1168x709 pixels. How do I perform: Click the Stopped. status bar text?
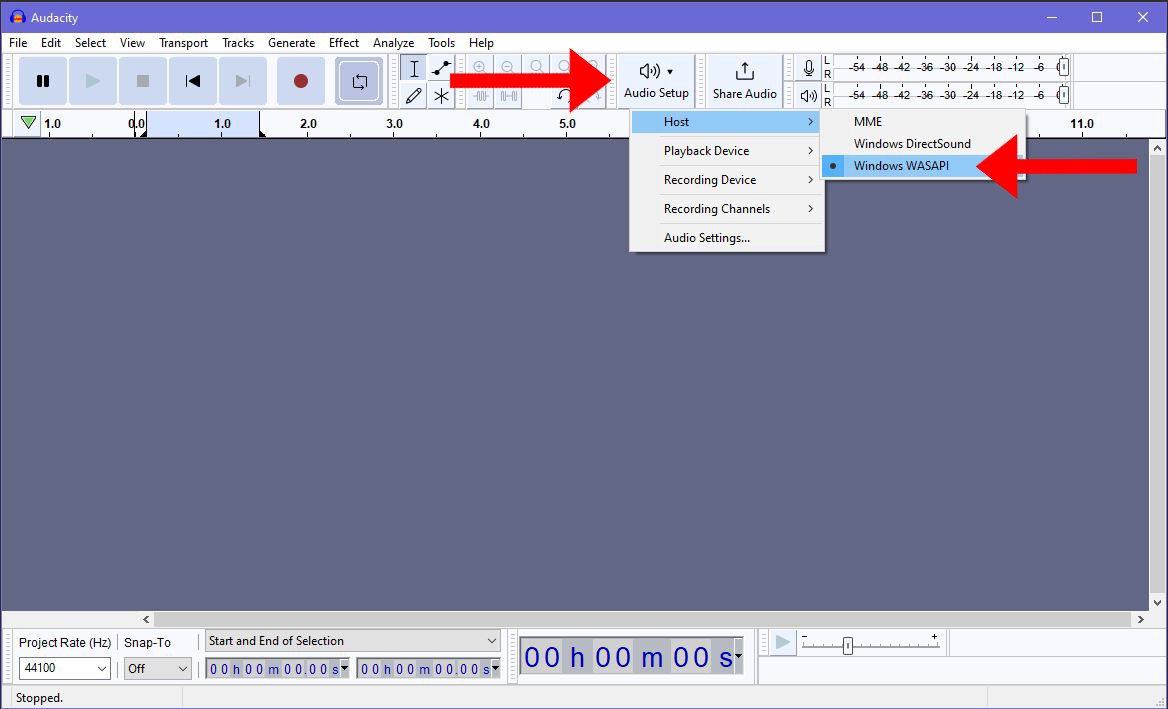39,698
